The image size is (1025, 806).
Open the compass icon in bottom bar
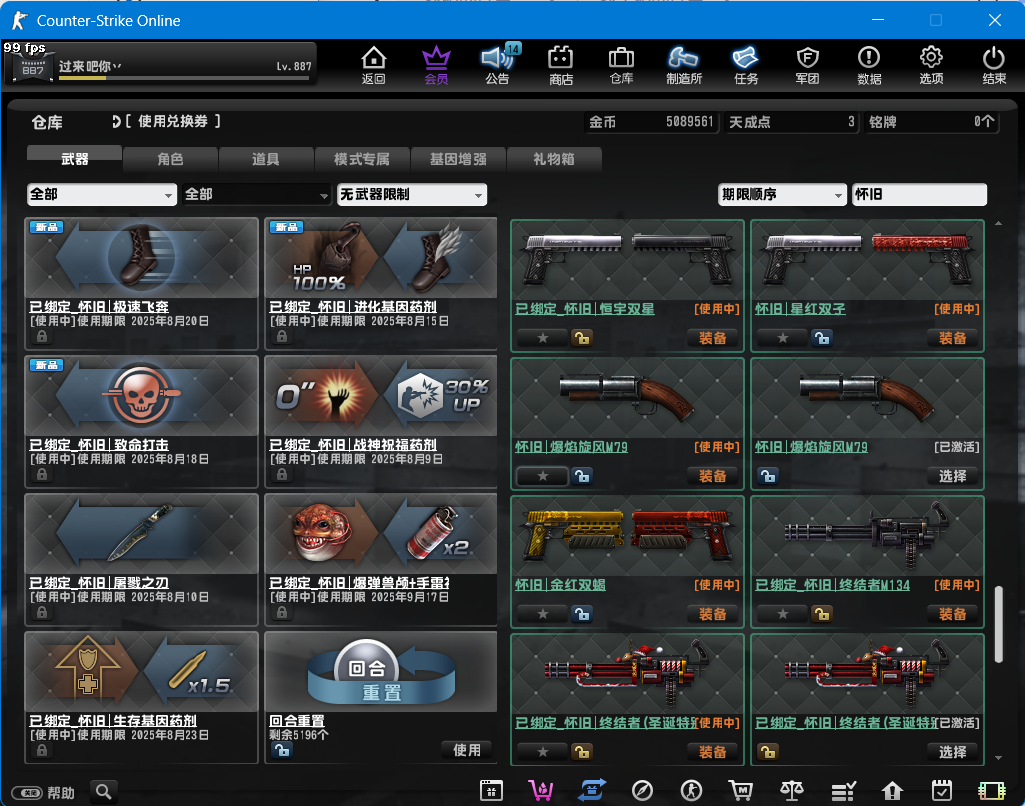click(x=642, y=790)
